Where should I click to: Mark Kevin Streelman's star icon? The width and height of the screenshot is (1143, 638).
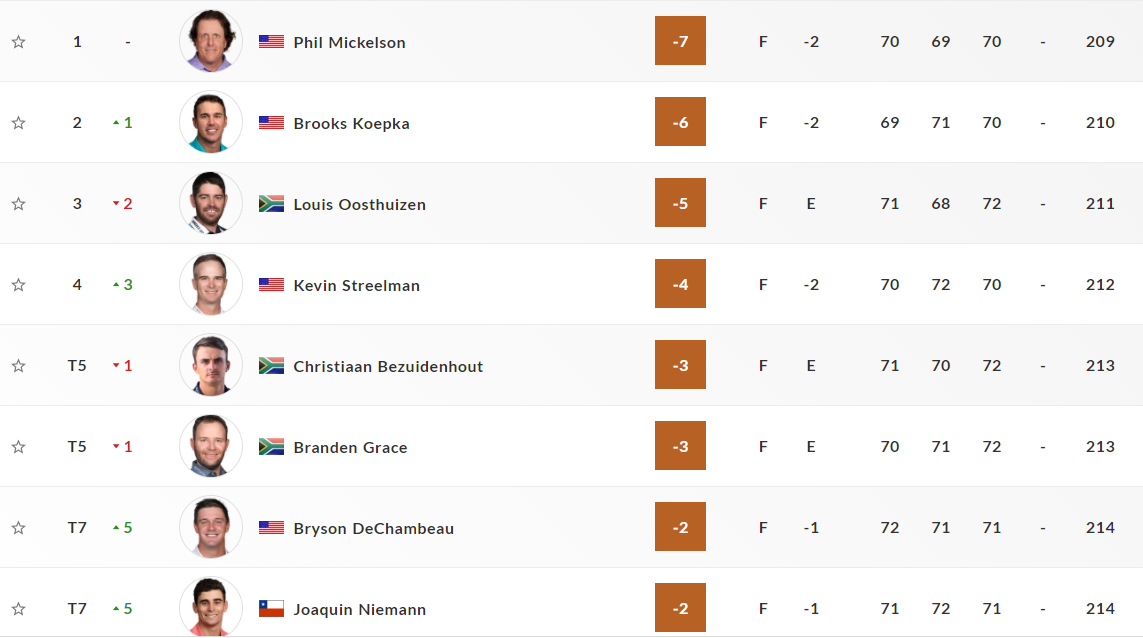18,285
